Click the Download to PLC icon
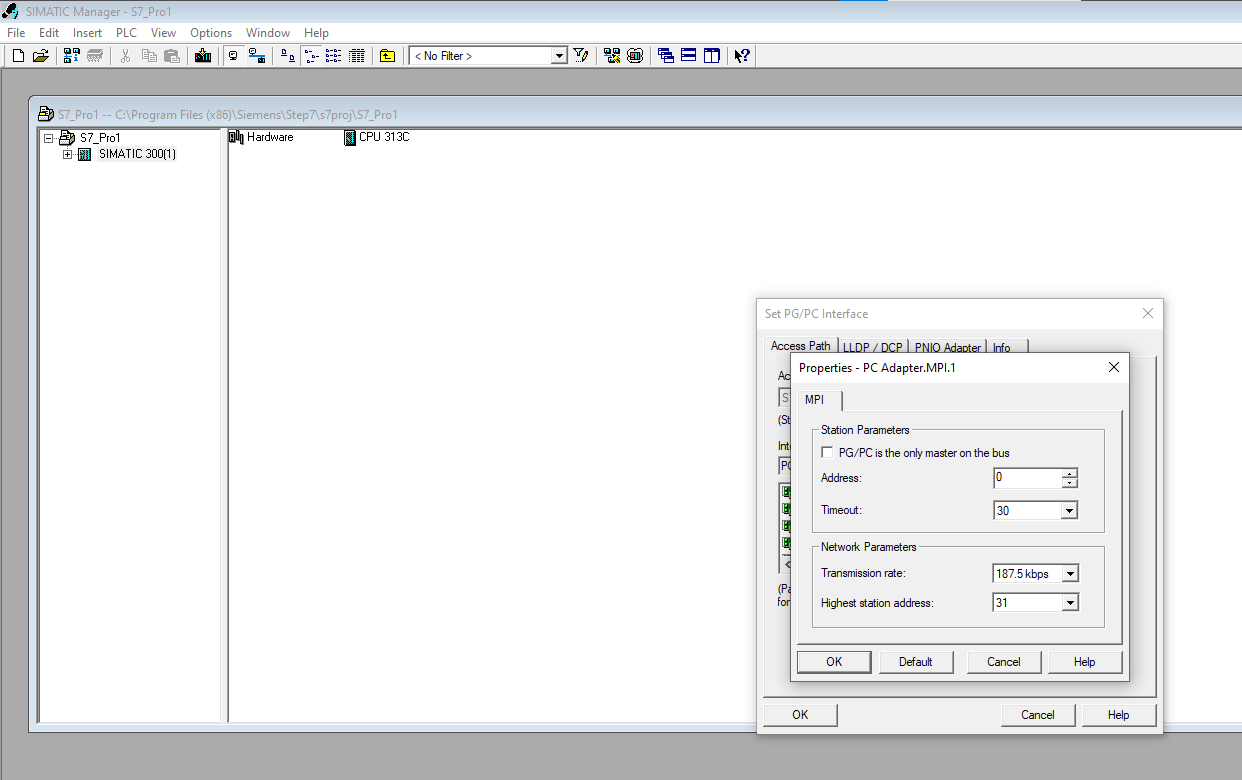The image size is (1242, 780). (x=203, y=56)
